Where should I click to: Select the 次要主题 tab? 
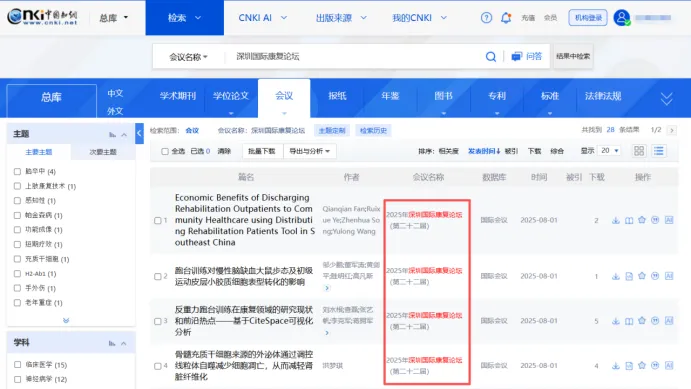click(103, 152)
